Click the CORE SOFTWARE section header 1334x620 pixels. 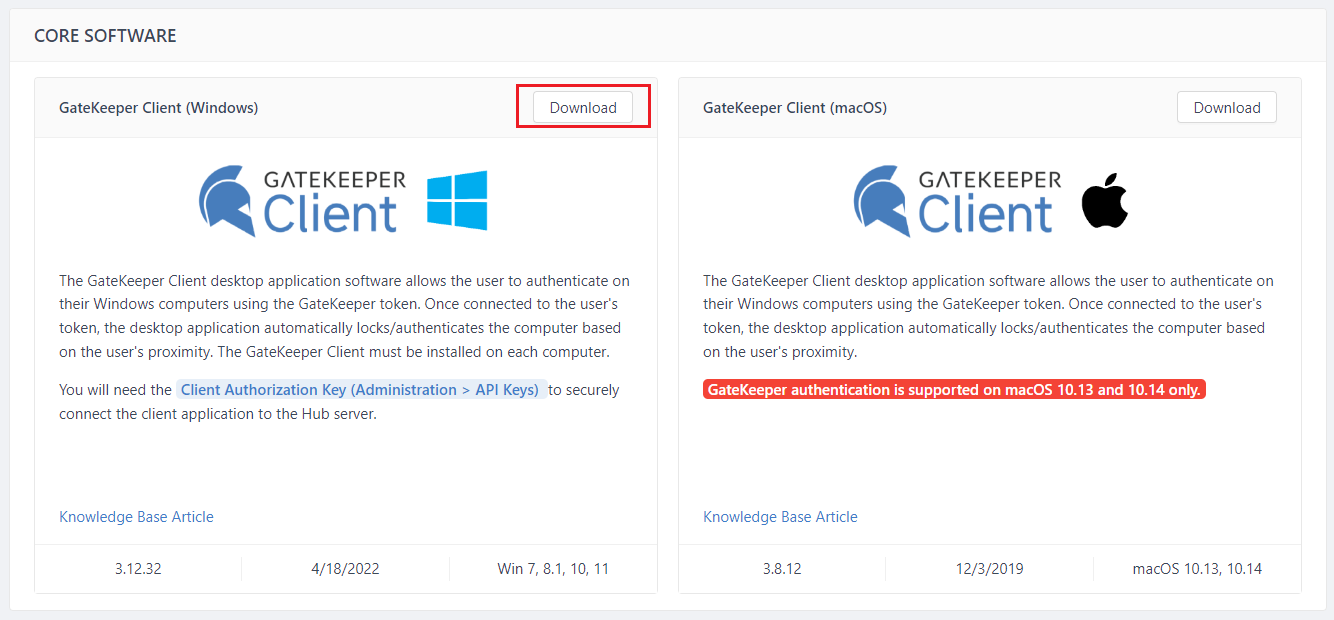click(104, 35)
